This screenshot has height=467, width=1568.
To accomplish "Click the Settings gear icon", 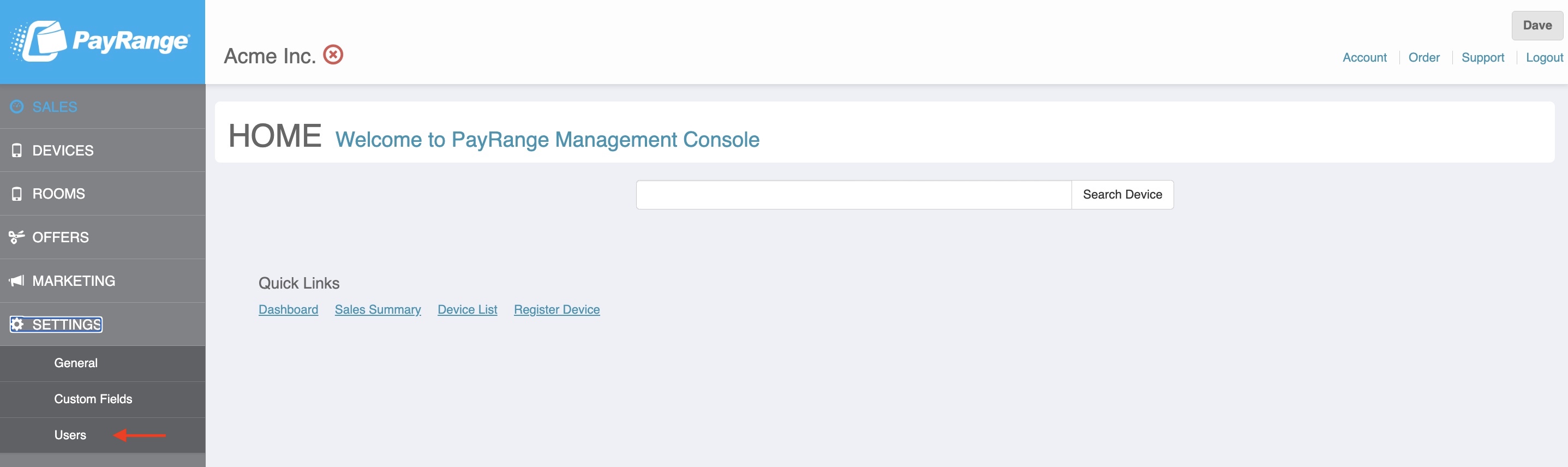I will [x=17, y=325].
